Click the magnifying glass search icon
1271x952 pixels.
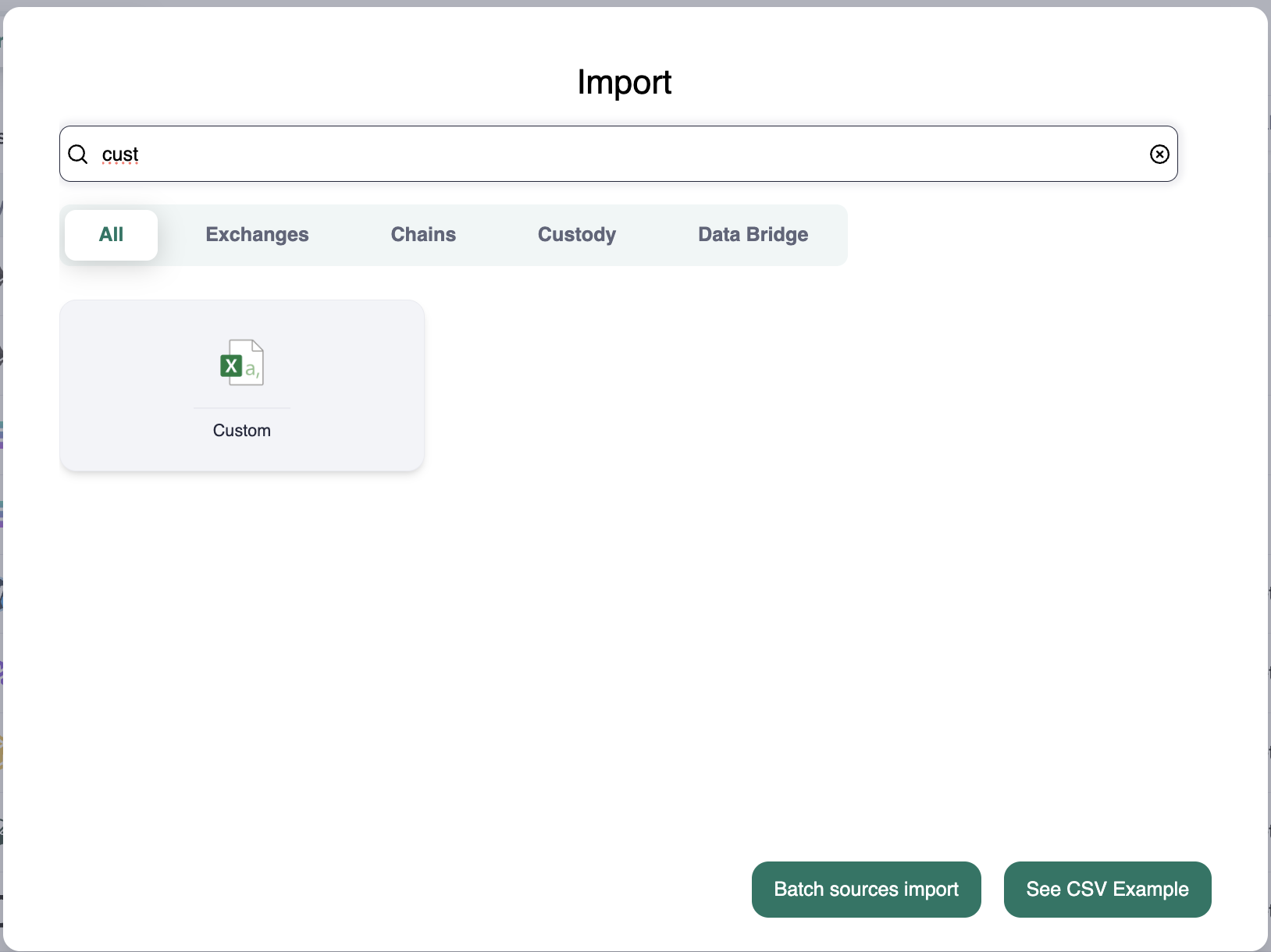pos(78,155)
